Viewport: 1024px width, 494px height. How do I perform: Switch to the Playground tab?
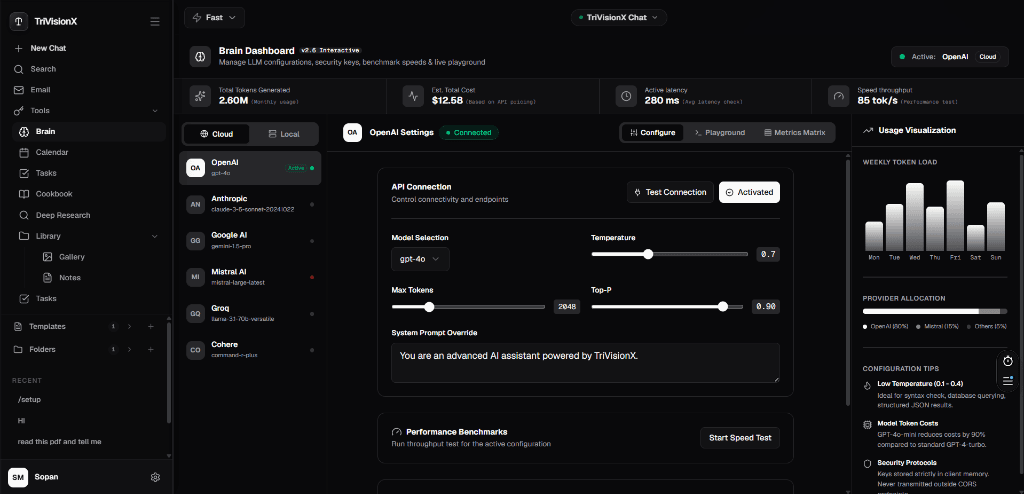click(720, 133)
